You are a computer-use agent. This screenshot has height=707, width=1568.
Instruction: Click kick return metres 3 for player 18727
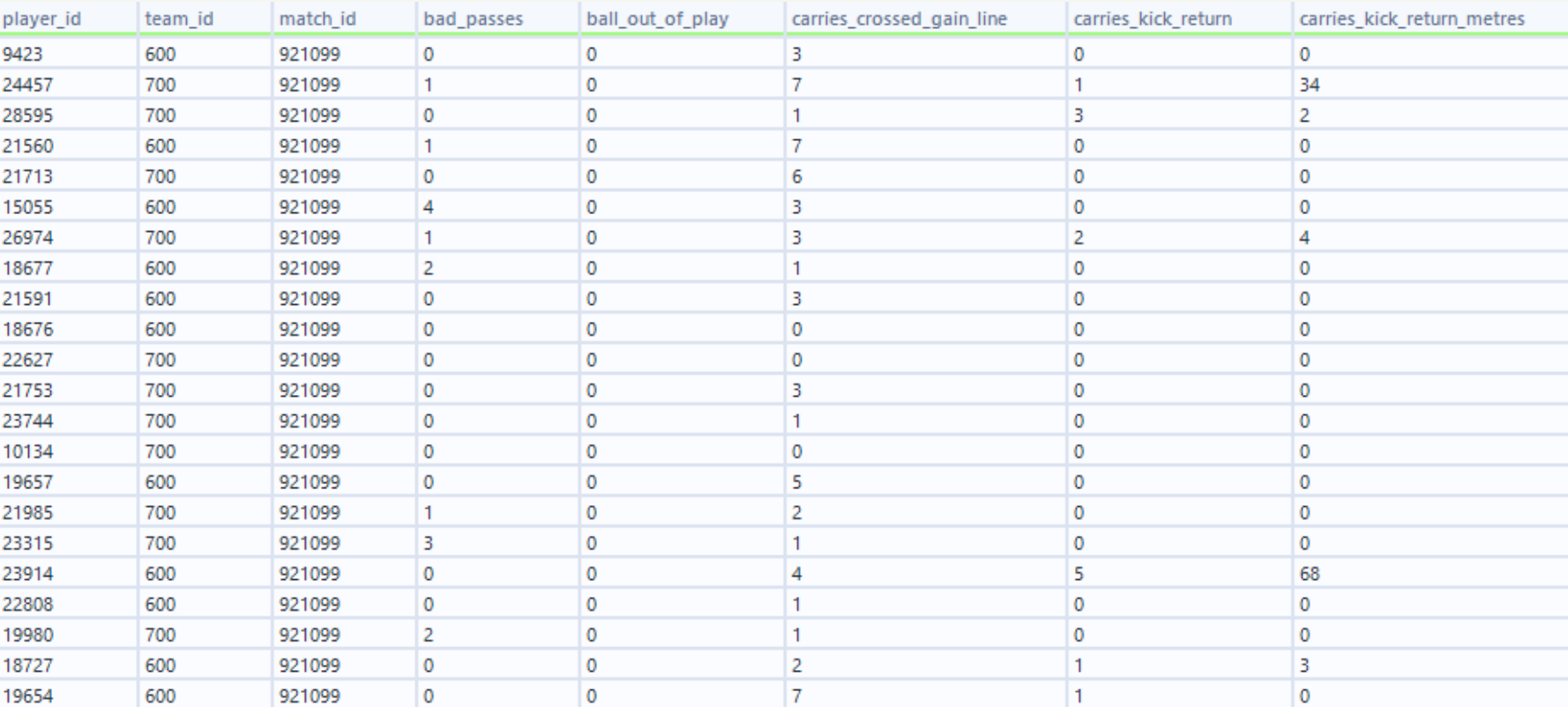tap(1430, 666)
